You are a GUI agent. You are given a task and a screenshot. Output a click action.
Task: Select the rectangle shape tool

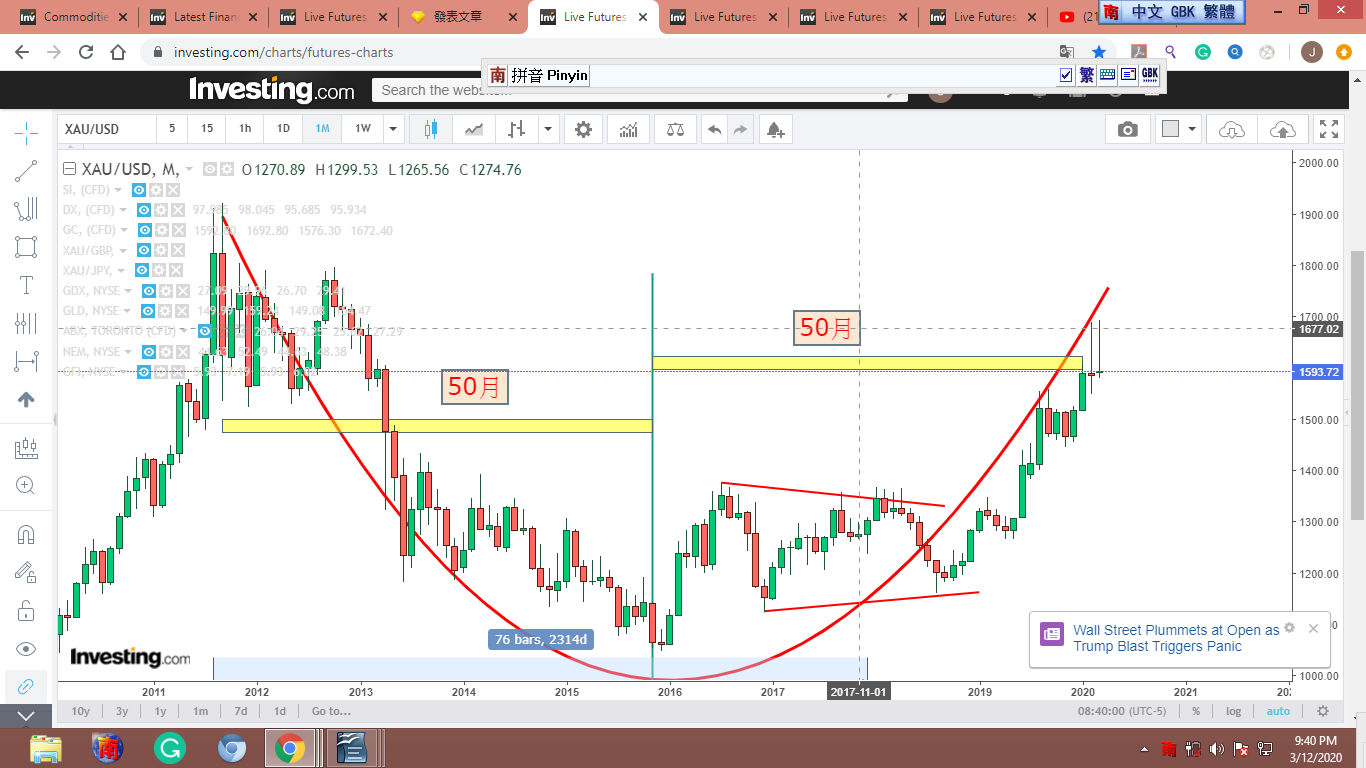pyautogui.click(x=26, y=247)
